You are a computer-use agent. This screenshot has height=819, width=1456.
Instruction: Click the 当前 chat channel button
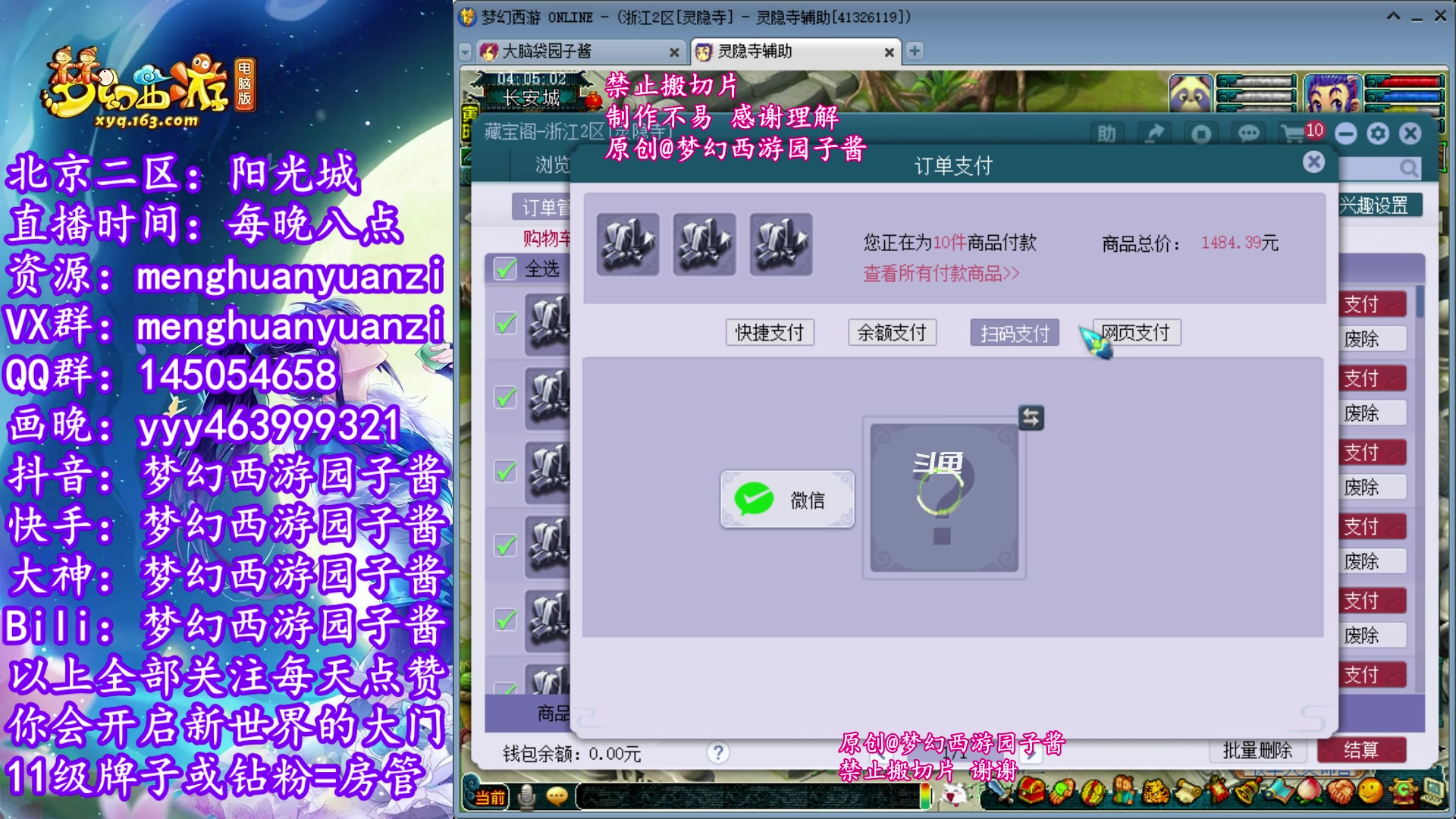[x=489, y=797]
